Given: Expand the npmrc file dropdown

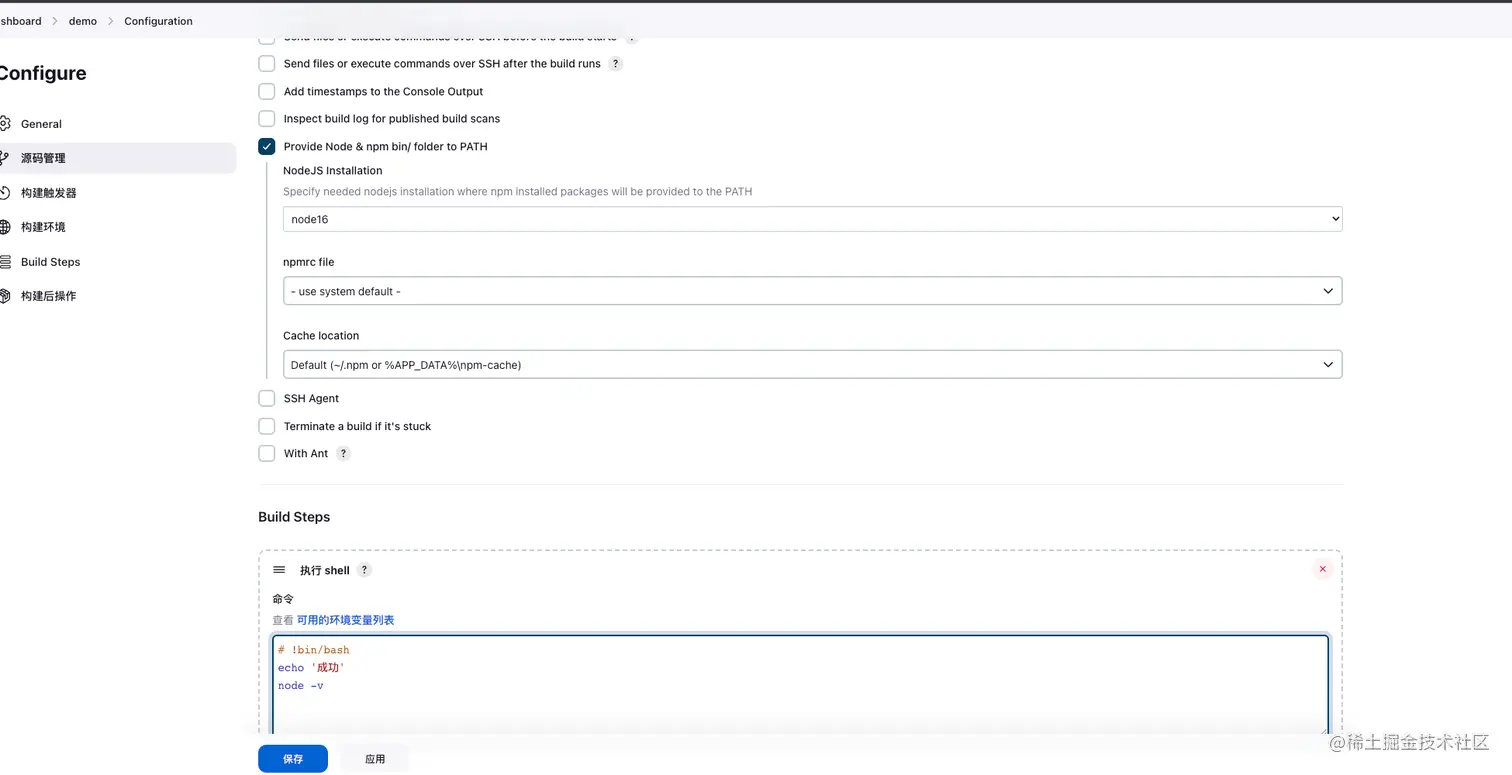Looking at the screenshot, I should (x=812, y=291).
